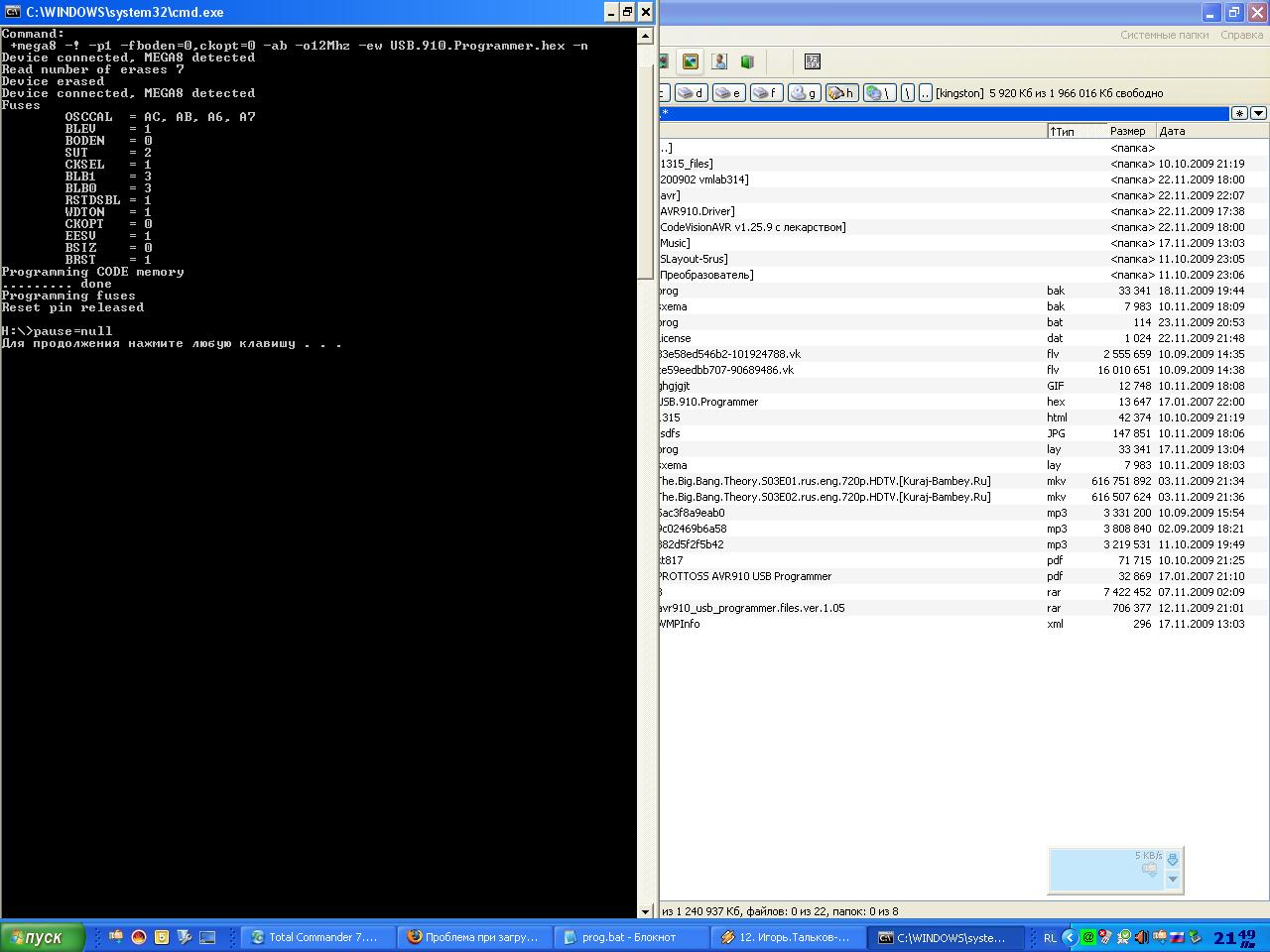Image resolution: width=1270 pixels, height=952 pixels.
Task: Click the green book toolbar icon
Action: [747, 61]
